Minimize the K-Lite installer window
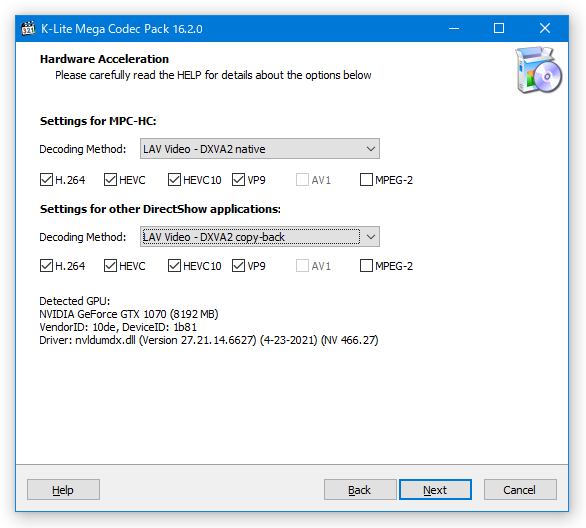Image resolution: width=586 pixels, height=528 pixels. pos(454,28)
